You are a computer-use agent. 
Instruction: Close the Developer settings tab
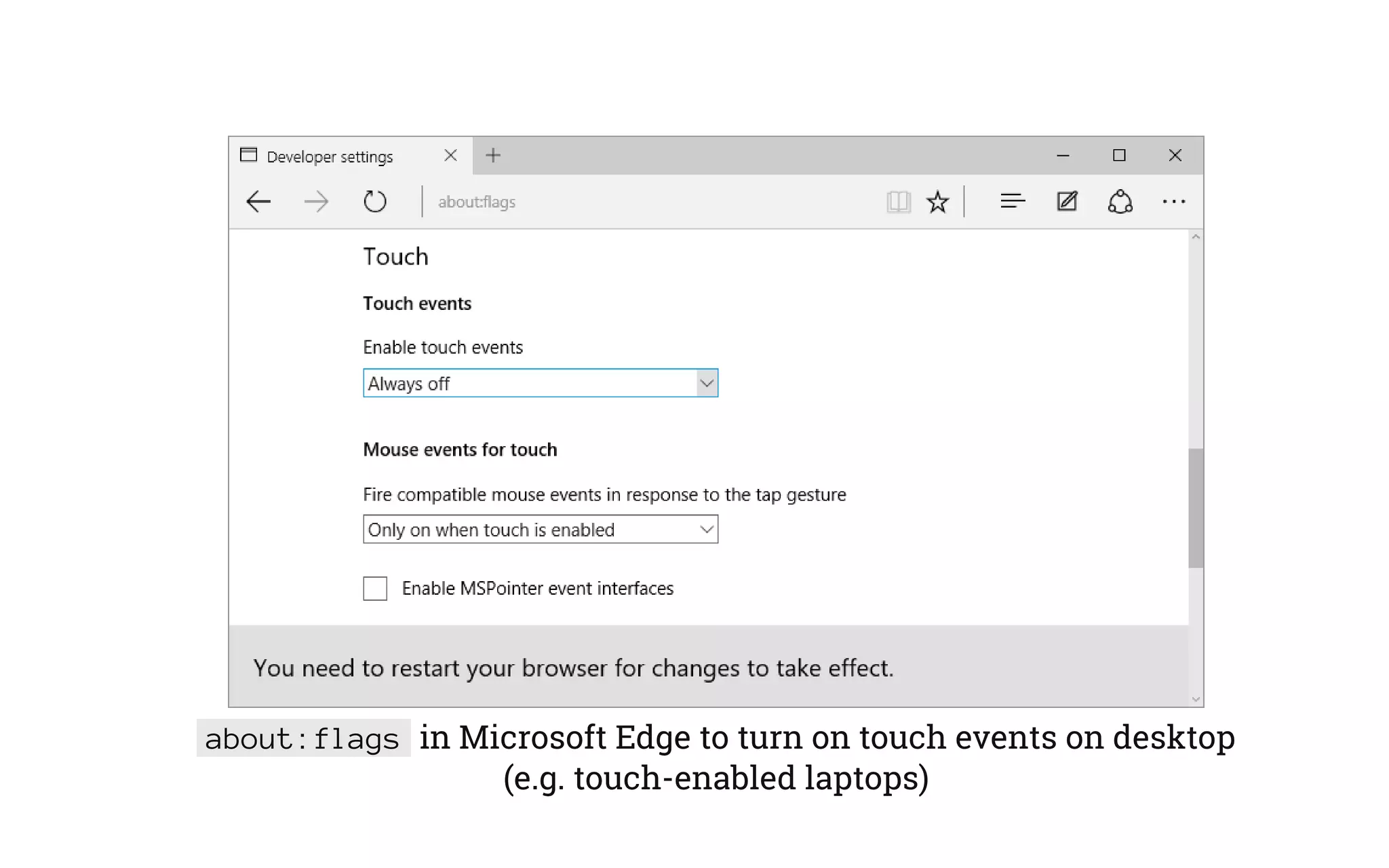click(x=450, y=155)
